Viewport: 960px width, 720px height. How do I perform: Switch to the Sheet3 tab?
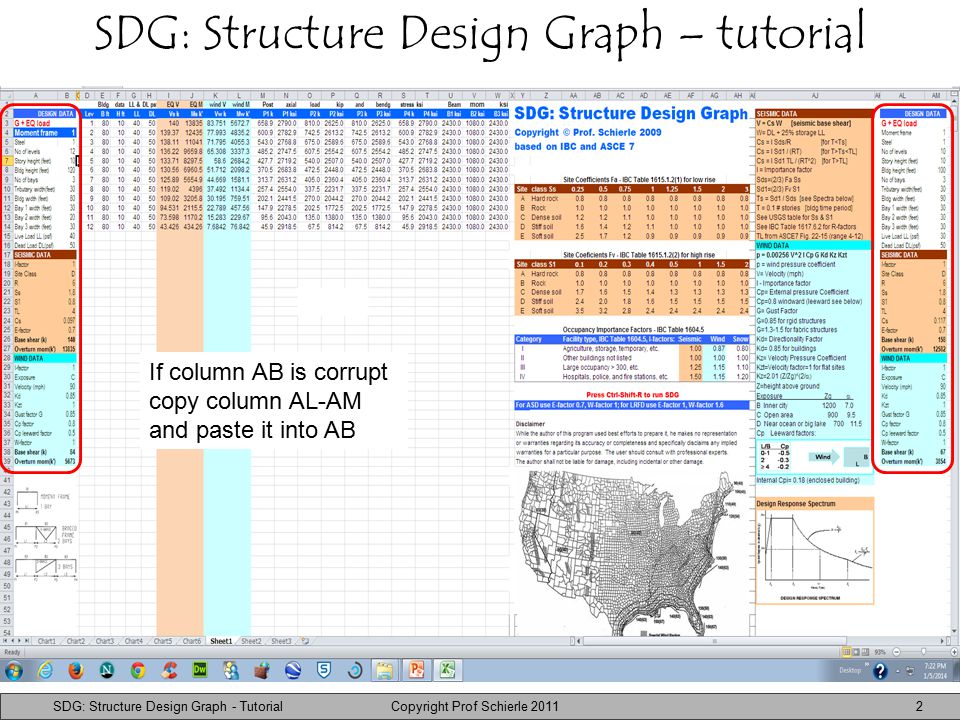coord(281,641)
